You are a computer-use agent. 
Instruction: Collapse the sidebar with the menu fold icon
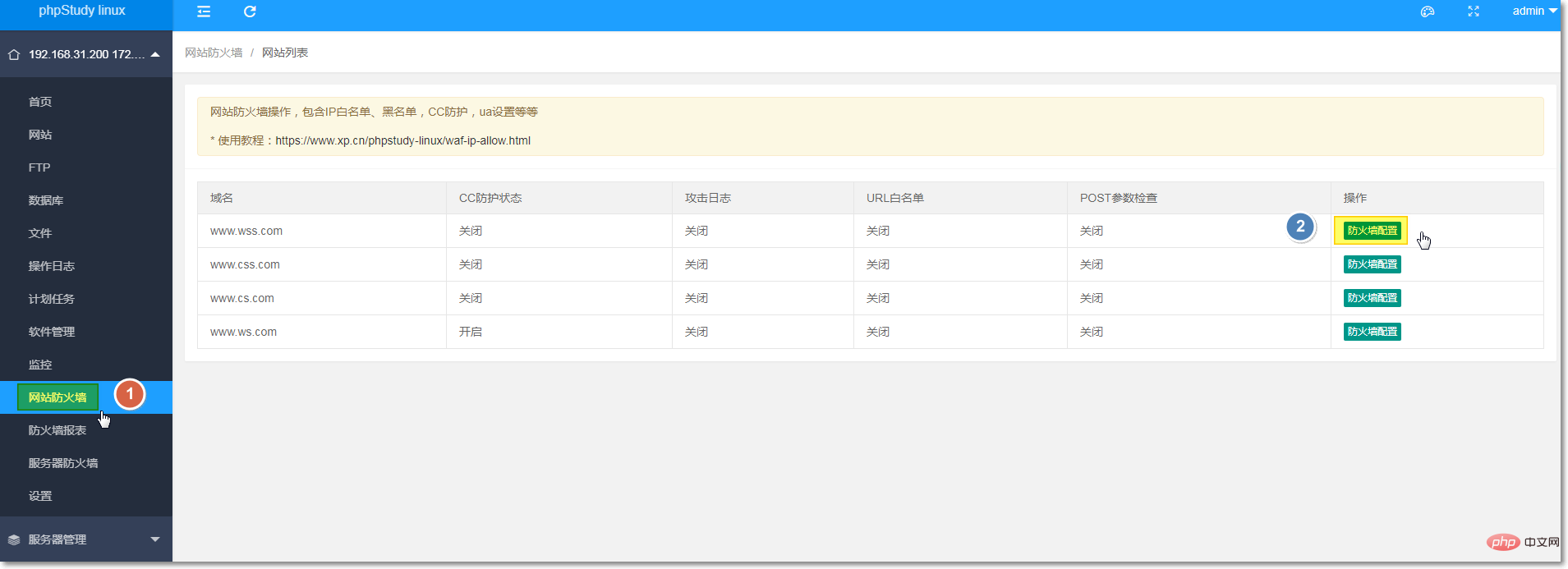[x=204, y=11]
